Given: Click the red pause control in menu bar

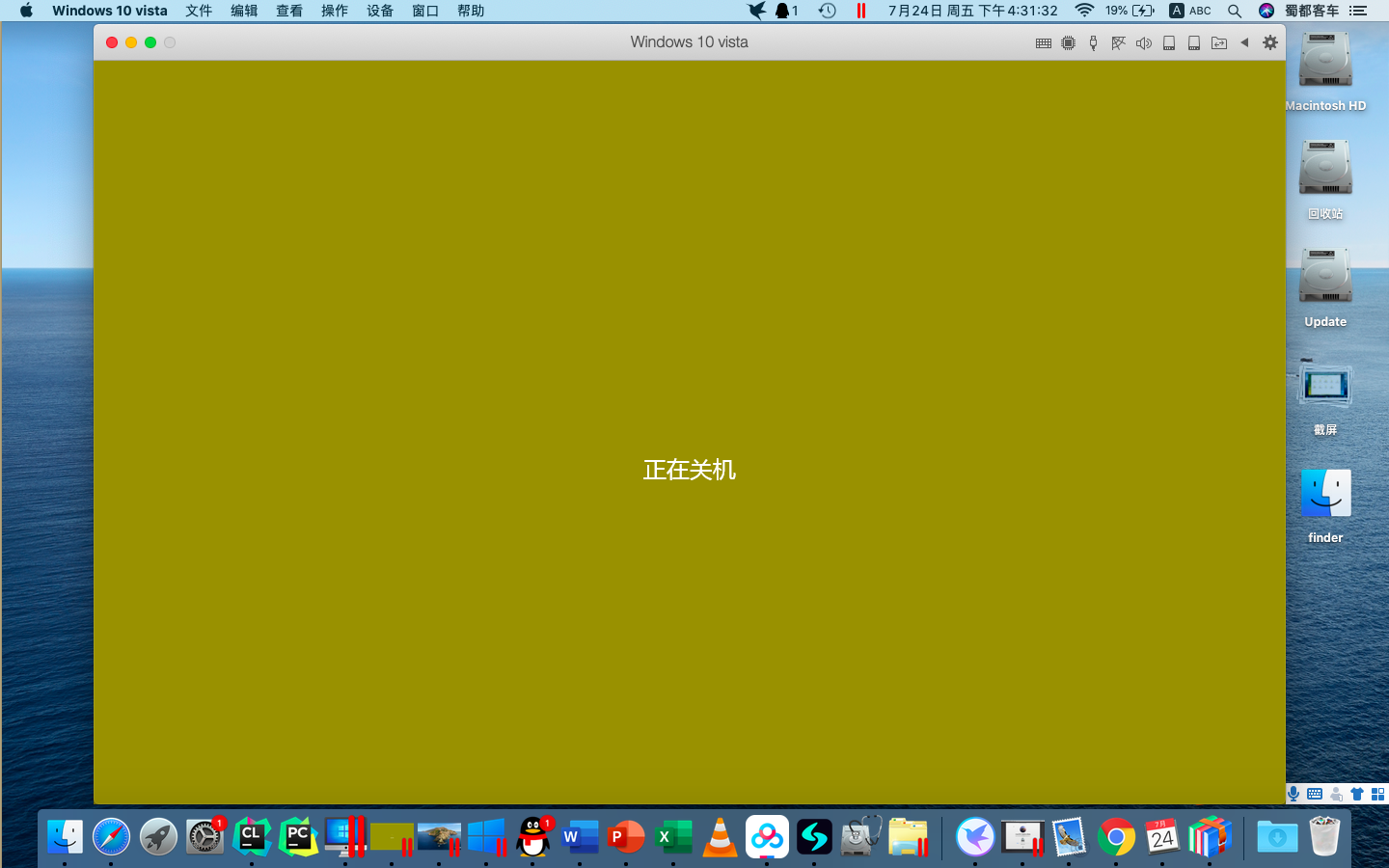Looking at the screenshot, I should (861, 11).
